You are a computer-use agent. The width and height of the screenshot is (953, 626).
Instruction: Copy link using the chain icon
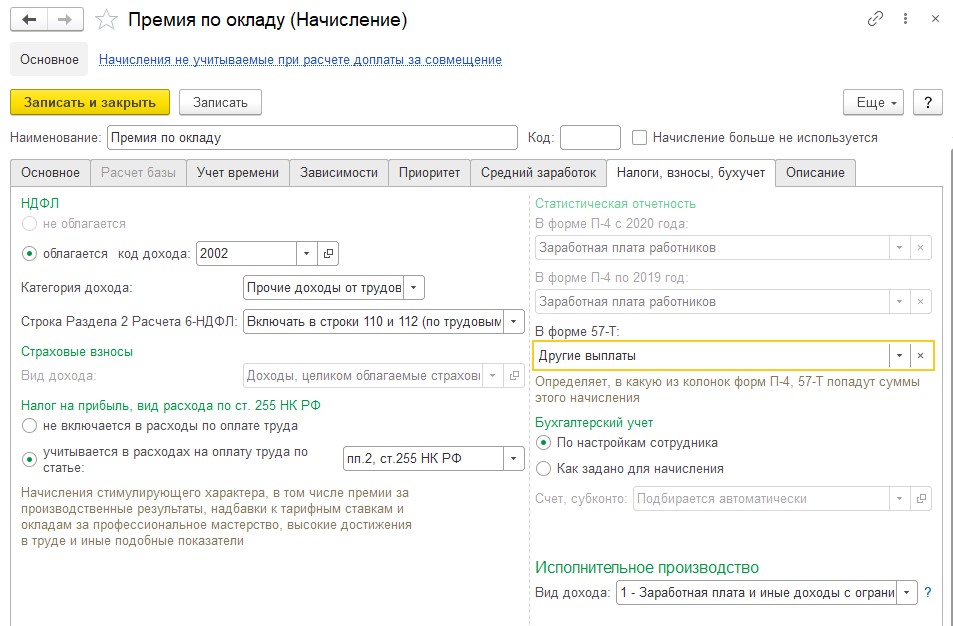click(875, 19)
